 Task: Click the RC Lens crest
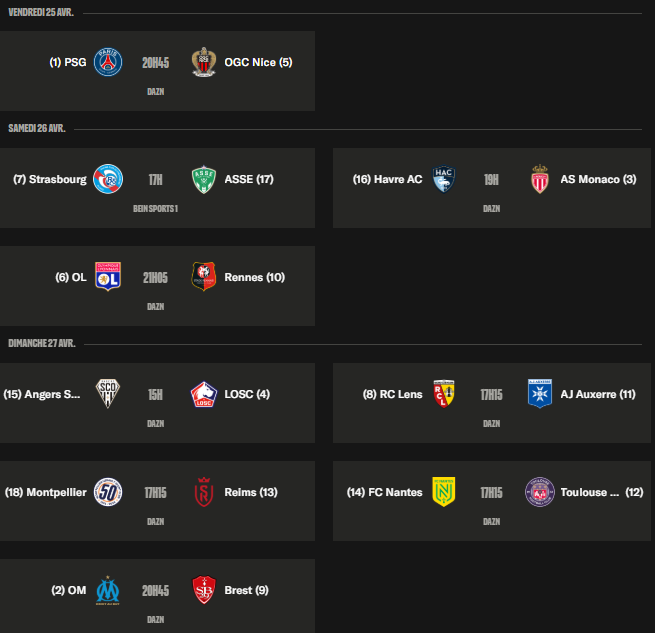[444, 394]
